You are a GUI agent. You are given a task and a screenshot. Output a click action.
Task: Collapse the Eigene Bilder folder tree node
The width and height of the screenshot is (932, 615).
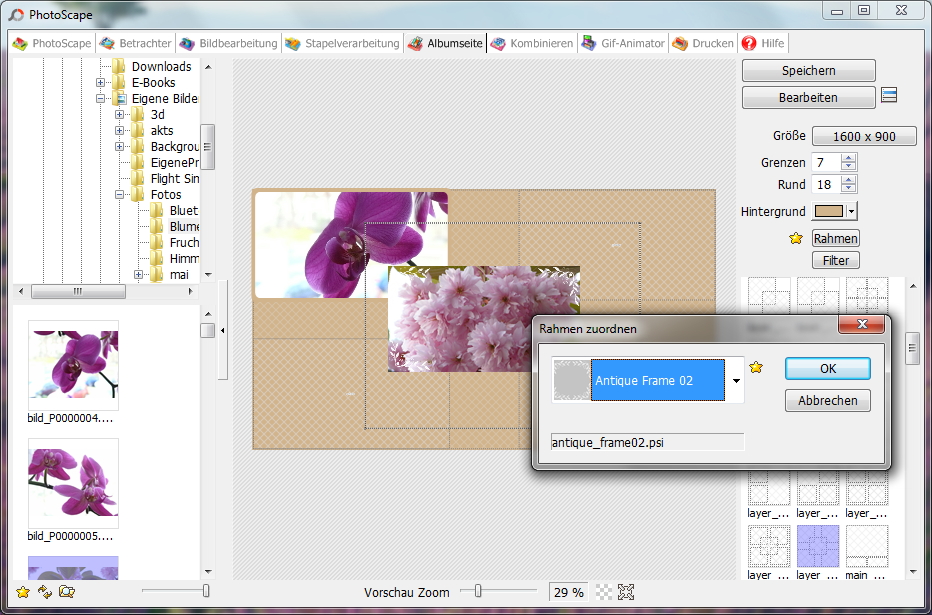[101, 99]
